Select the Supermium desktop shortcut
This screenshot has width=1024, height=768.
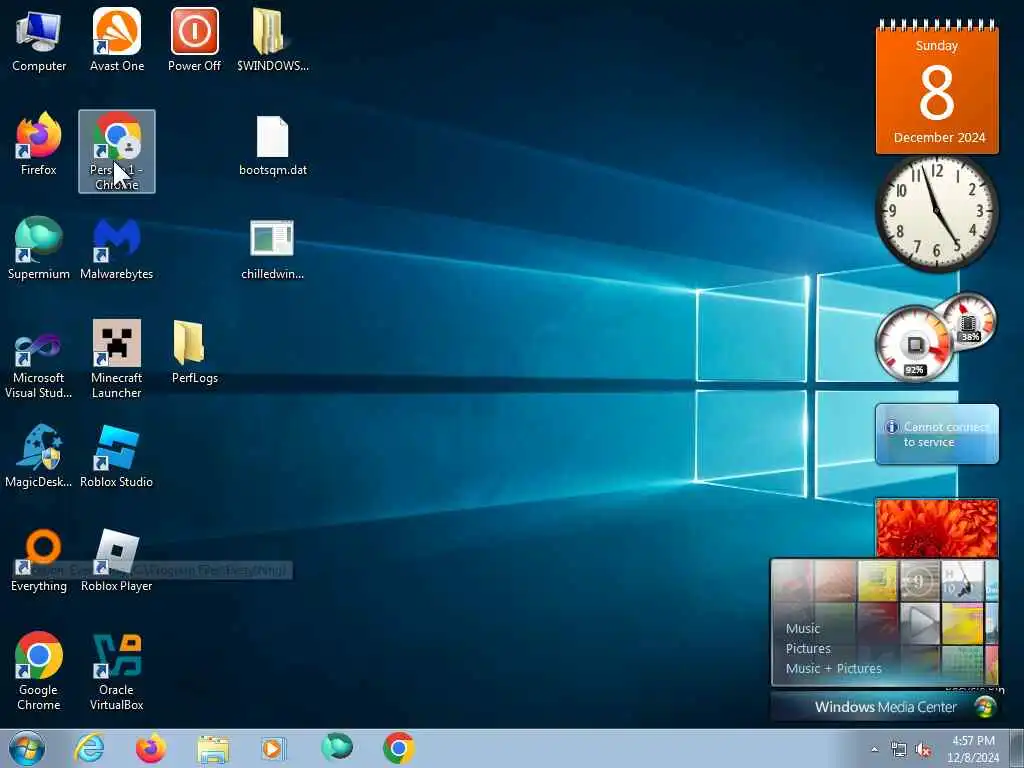coord(39,248)
